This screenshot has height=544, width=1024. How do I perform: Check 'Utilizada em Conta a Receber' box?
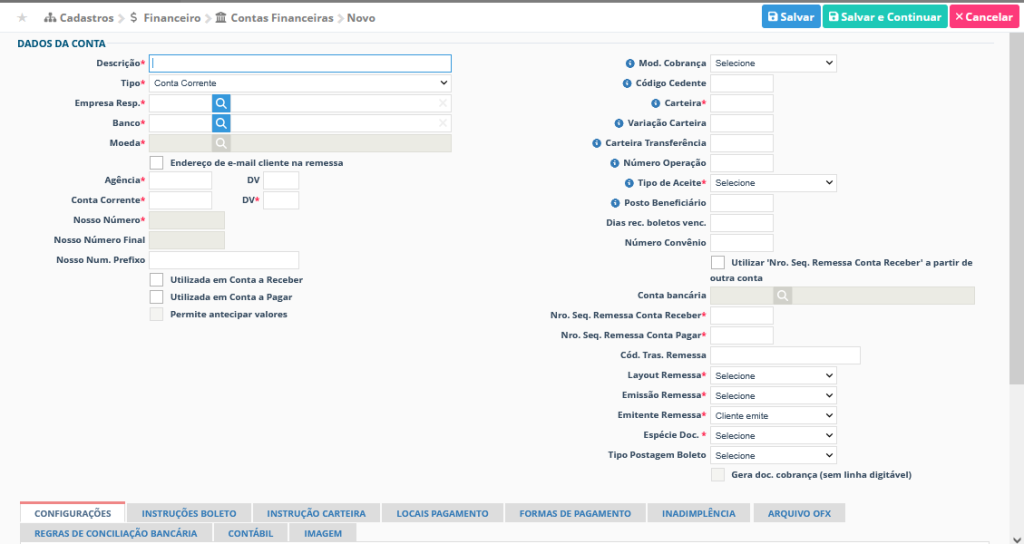coord(156,280)
